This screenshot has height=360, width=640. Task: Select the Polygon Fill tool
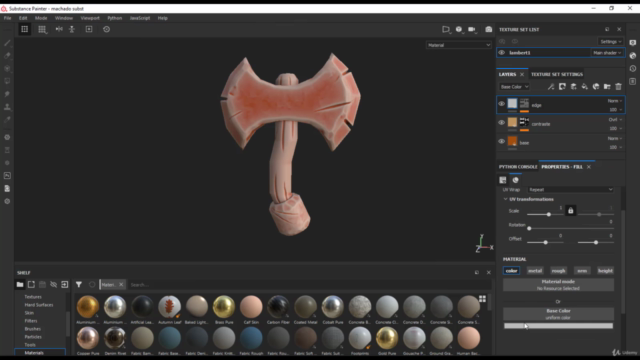click(x=7, y=81)
